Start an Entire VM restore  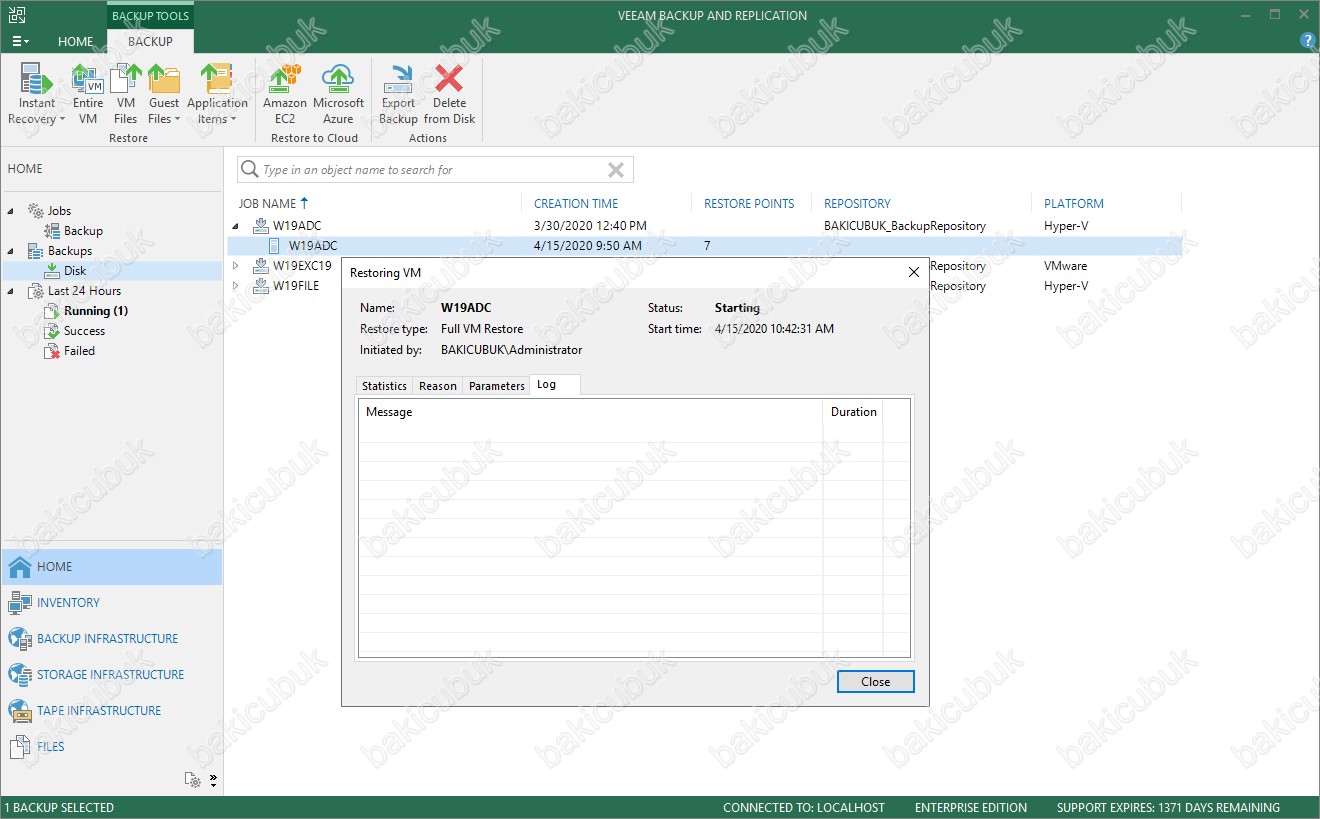point(88,95)
